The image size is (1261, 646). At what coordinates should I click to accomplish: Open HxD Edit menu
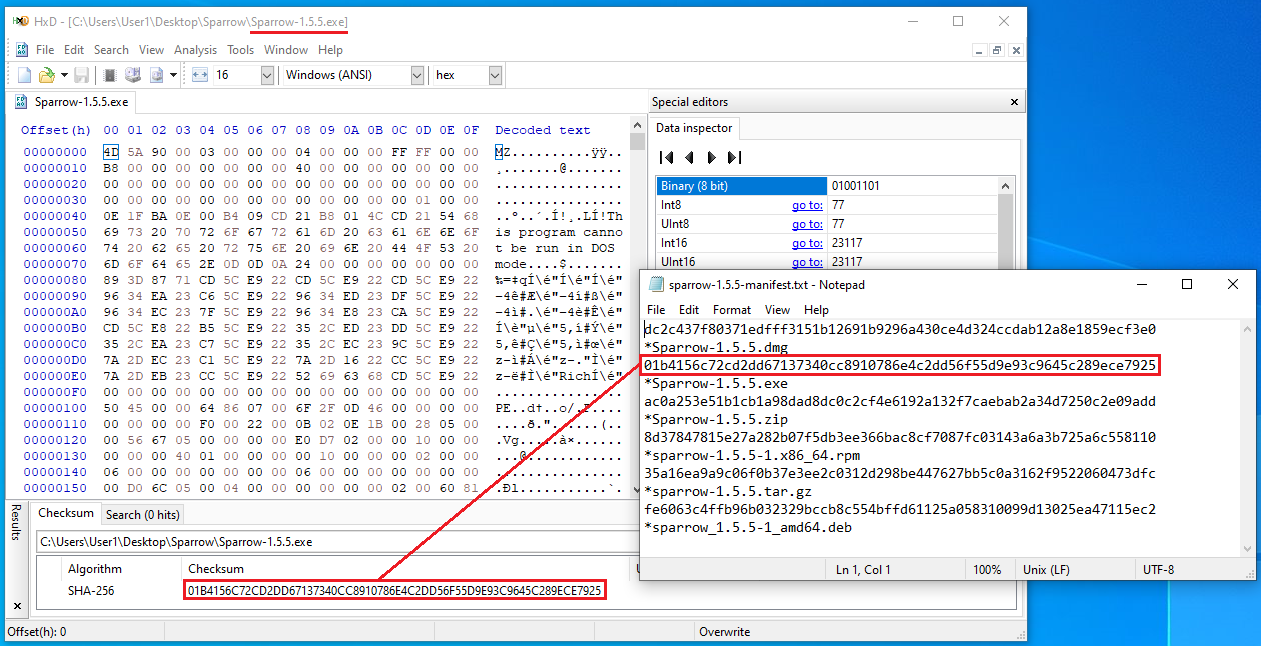[x=74, y=50]
